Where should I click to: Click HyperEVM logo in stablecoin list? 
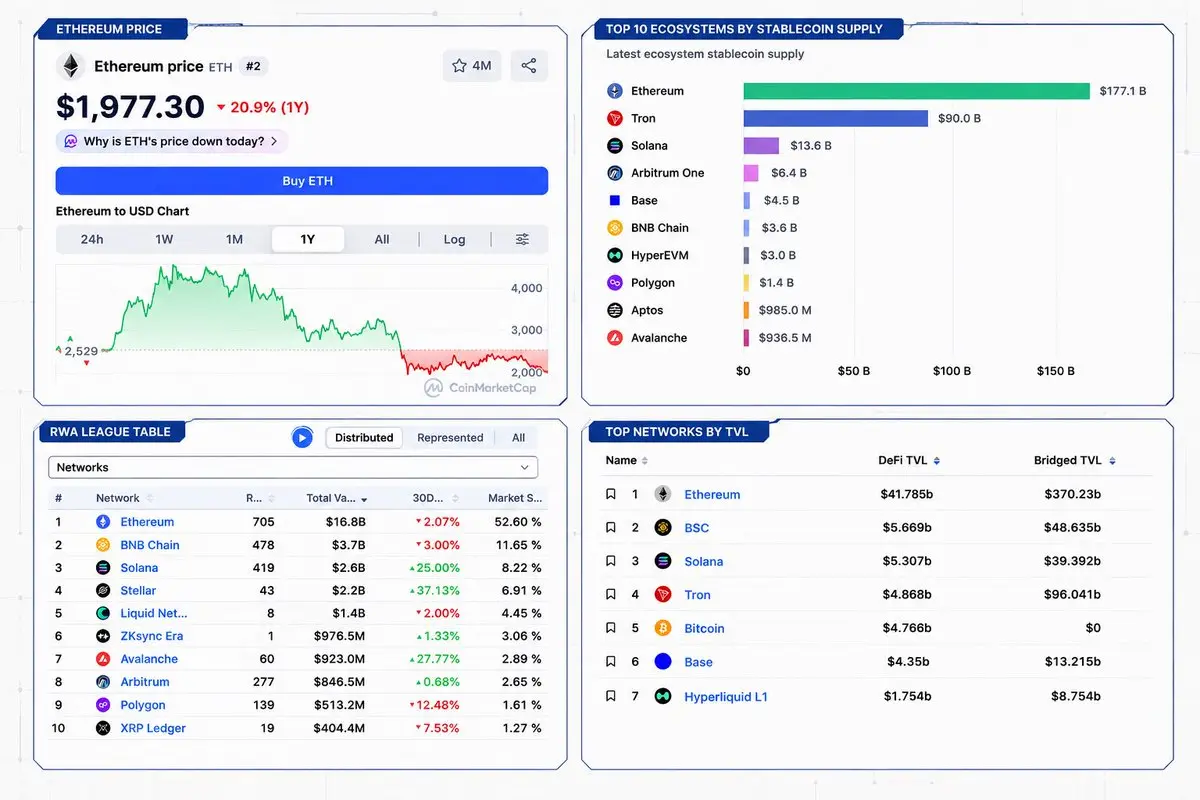[615, 256]
